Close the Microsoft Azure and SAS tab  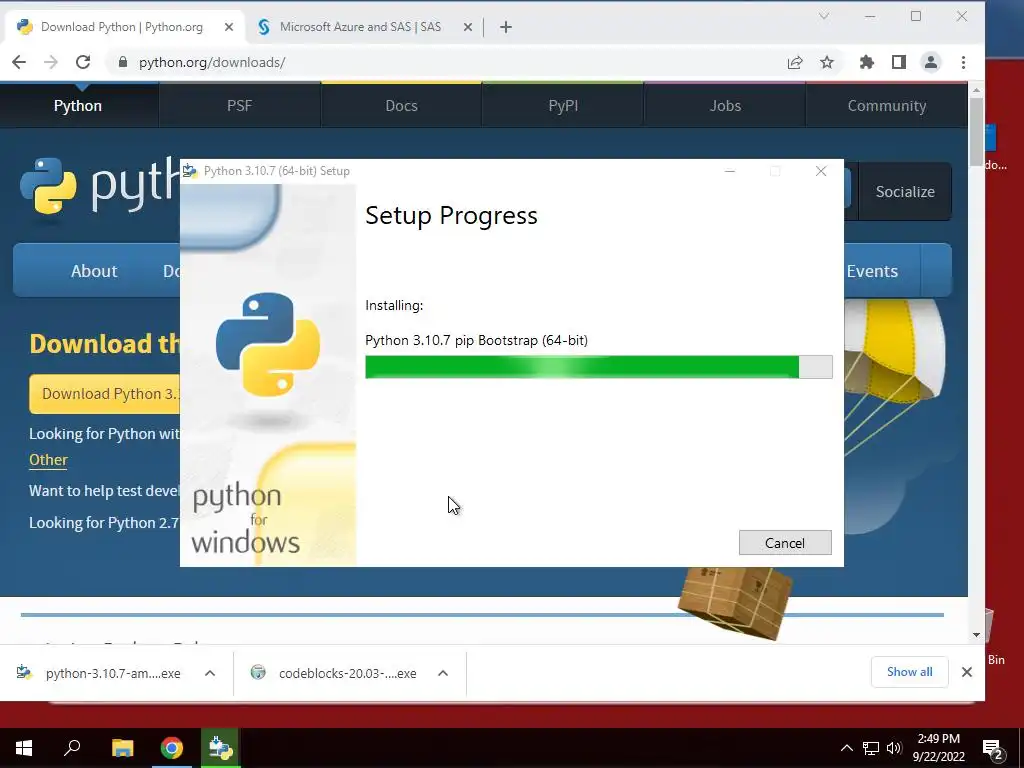[x=468, y=27]
